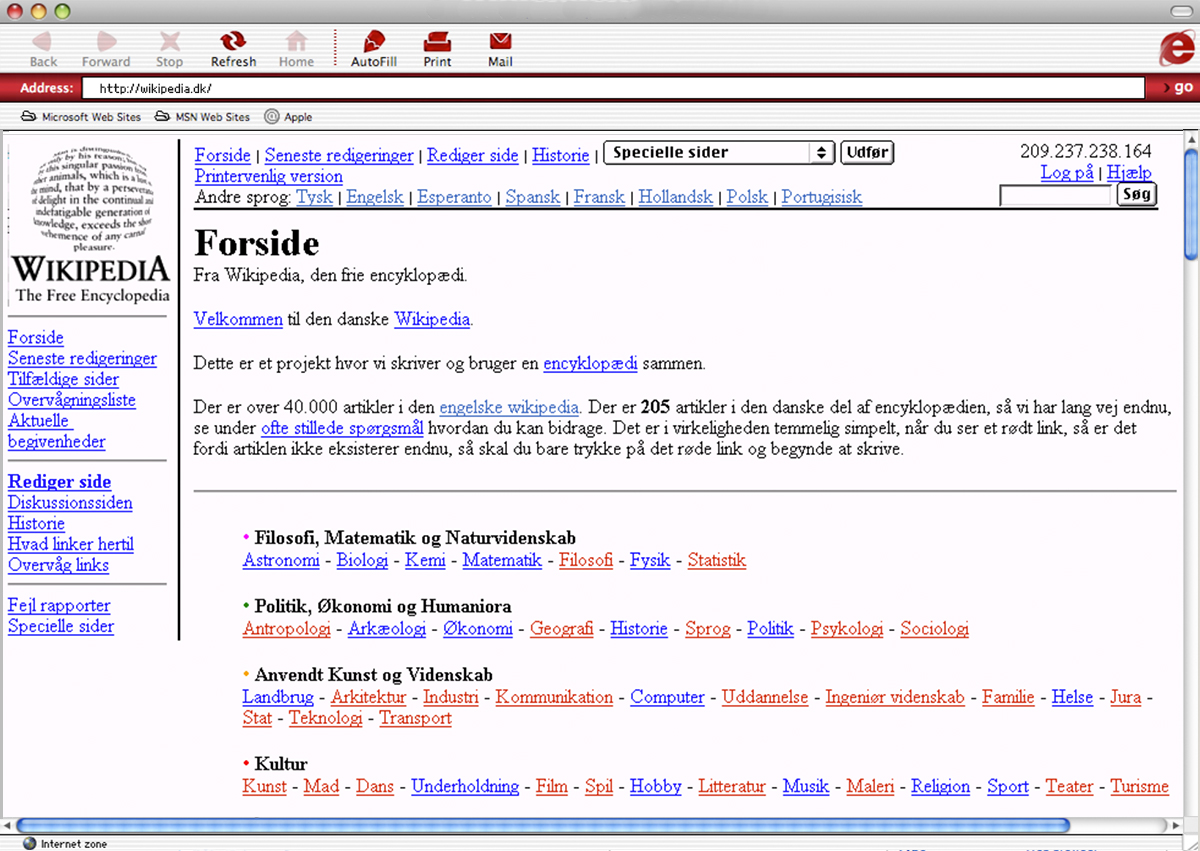Switch language to Spansk

click(533, 197)
